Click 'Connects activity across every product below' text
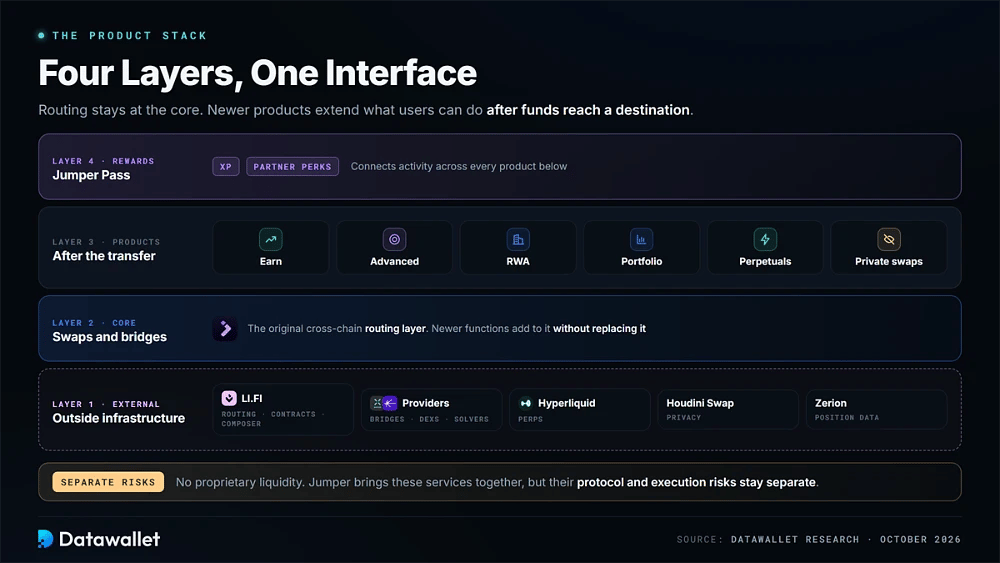1000x563 pixels. [x=459, y=166]
